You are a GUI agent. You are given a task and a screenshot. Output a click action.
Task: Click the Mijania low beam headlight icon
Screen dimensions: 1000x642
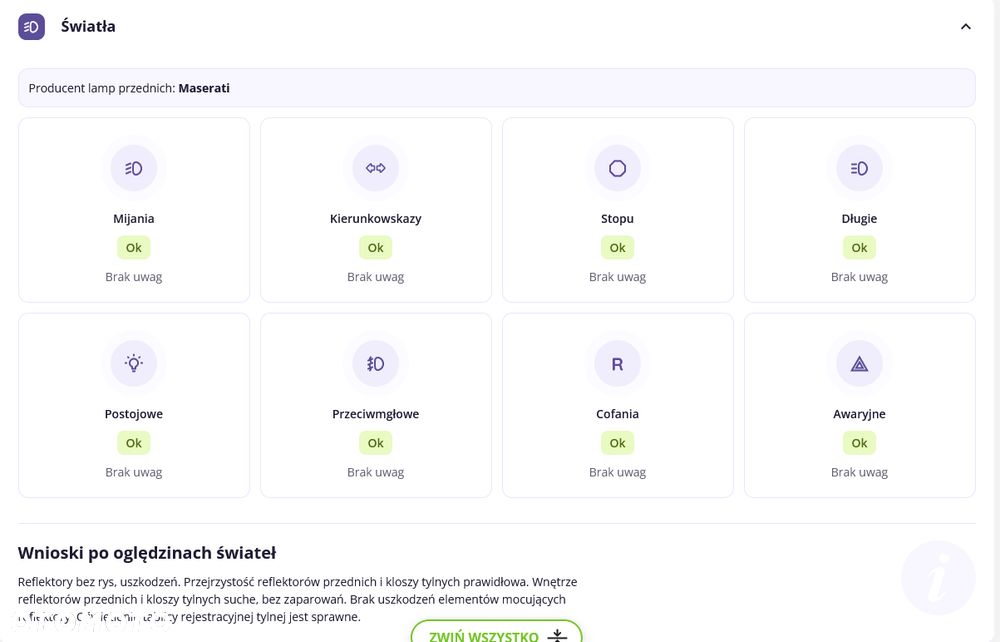pyautogui.click(x=133, y=168)
